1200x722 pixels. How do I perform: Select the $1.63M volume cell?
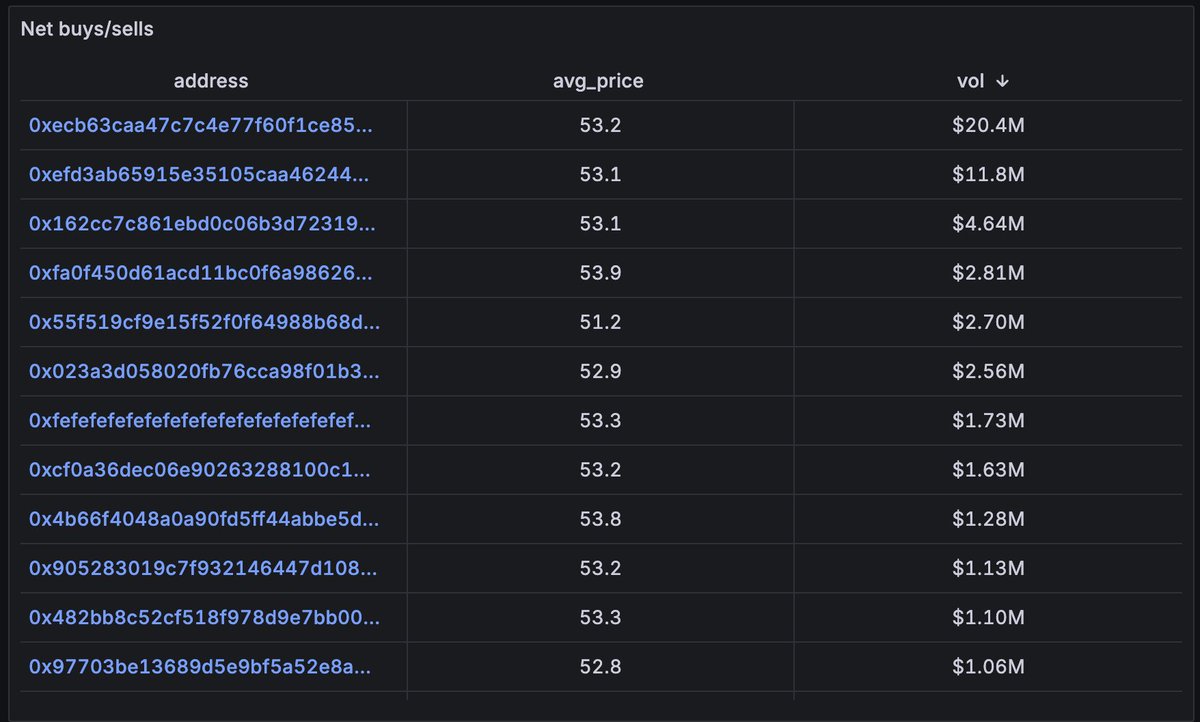(x=988, y=469)
